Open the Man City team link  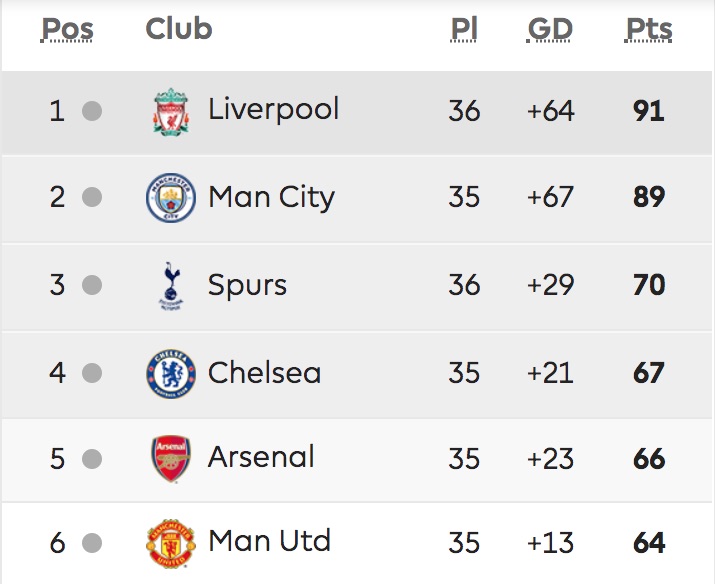(271, 197)
